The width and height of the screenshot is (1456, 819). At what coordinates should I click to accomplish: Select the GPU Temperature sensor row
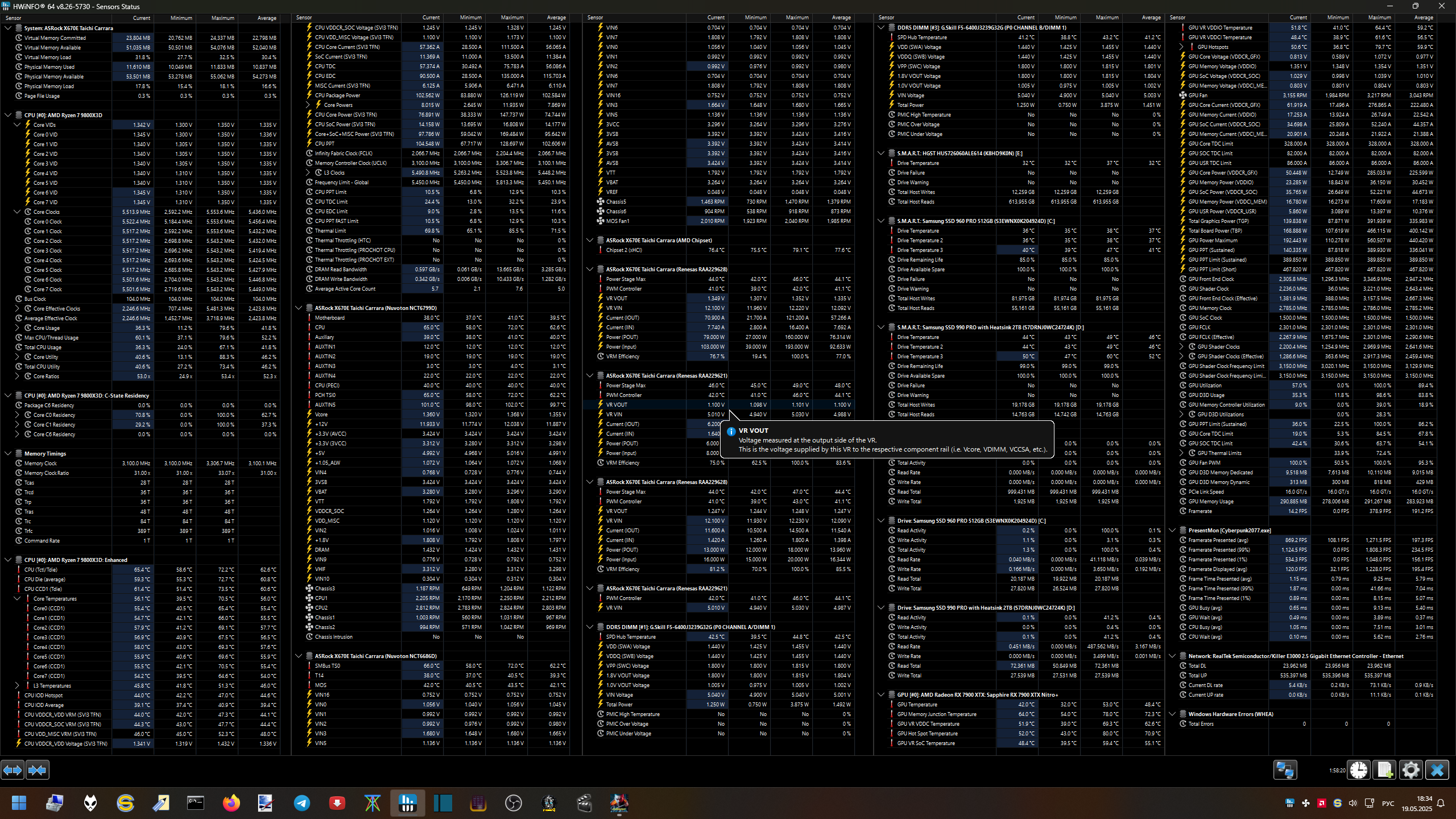(917, 705)
